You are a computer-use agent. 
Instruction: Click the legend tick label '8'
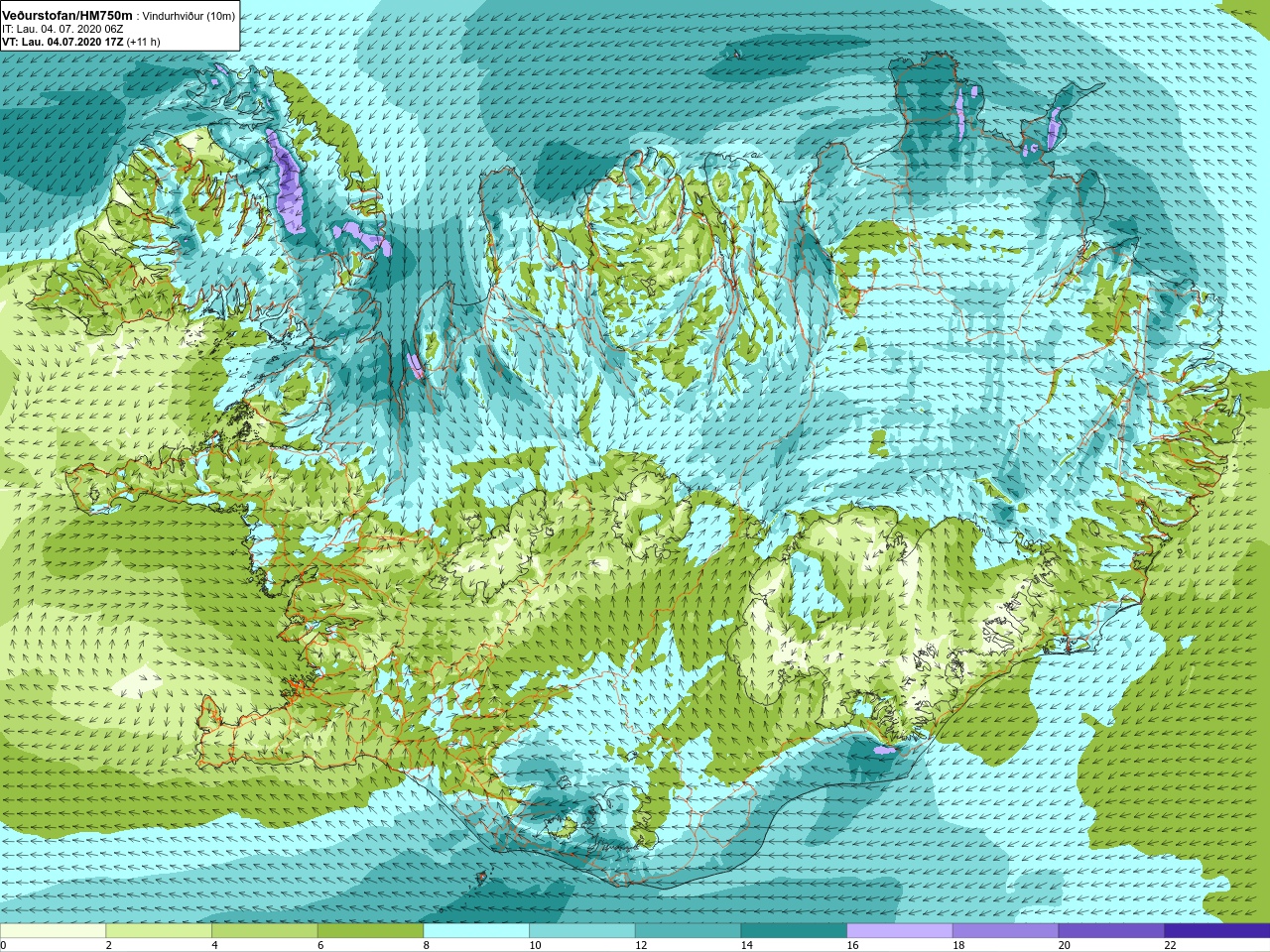pyautogui.click(x=427, y=945)
